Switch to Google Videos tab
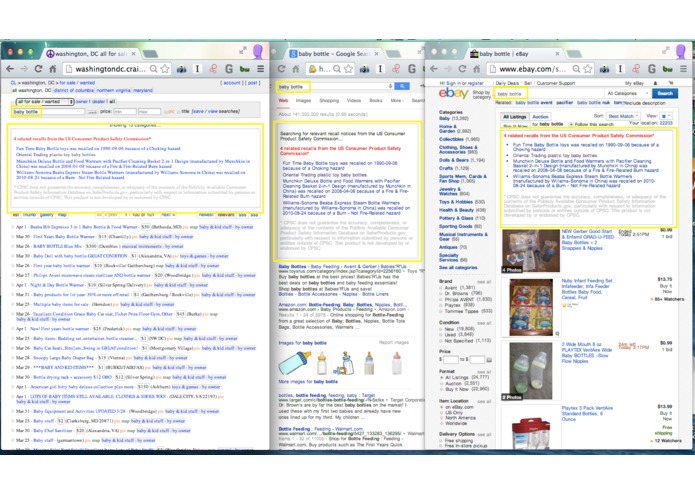Image resolution: width=695 pixels, height=494 pixels. coord(354,101)
